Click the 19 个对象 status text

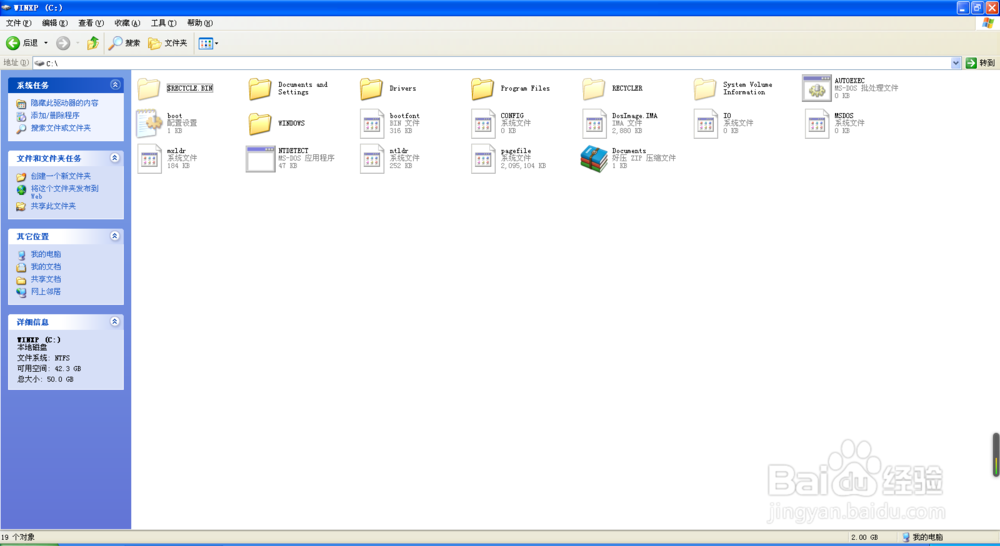(18, 537)
